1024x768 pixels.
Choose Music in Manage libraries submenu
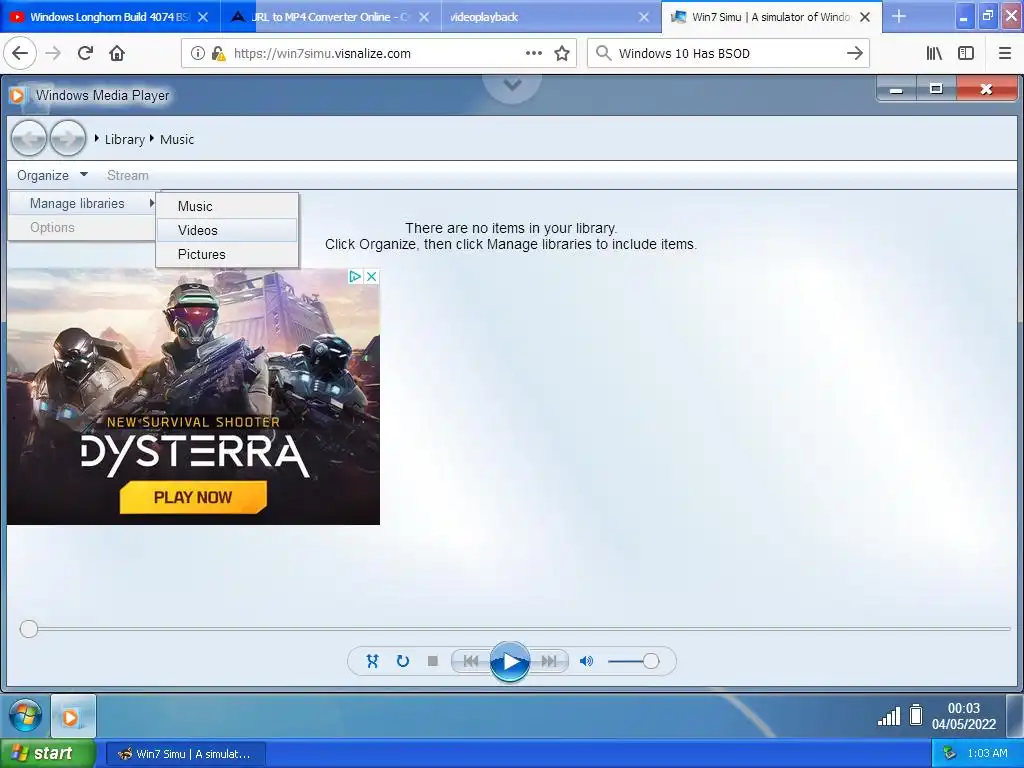pos(227,206)
